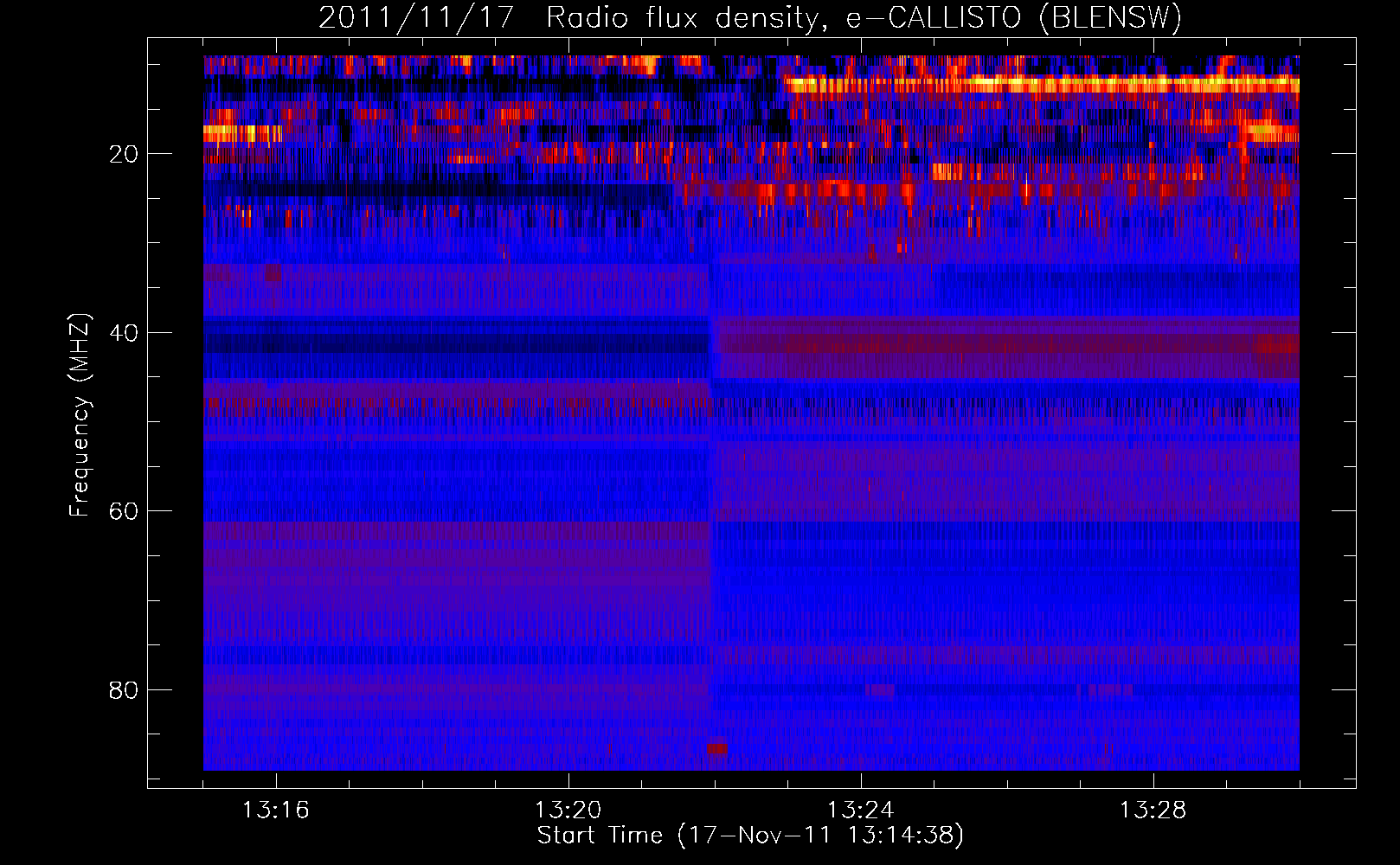Click the '13:20' time tick label
Image resolution: width=1400 pixels, height=865 pixels.
568,811
